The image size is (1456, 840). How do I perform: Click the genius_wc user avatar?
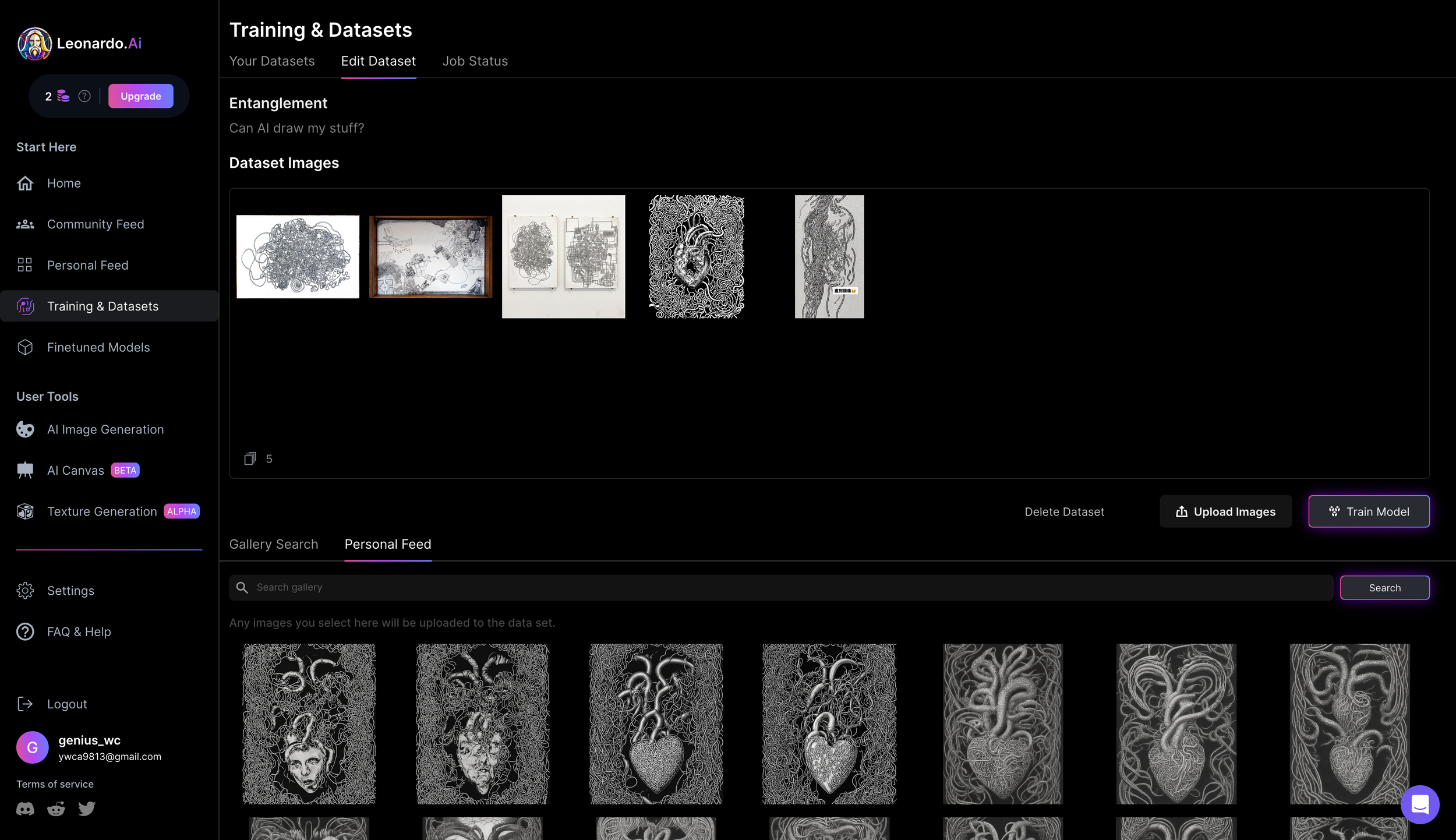[33, 747]
